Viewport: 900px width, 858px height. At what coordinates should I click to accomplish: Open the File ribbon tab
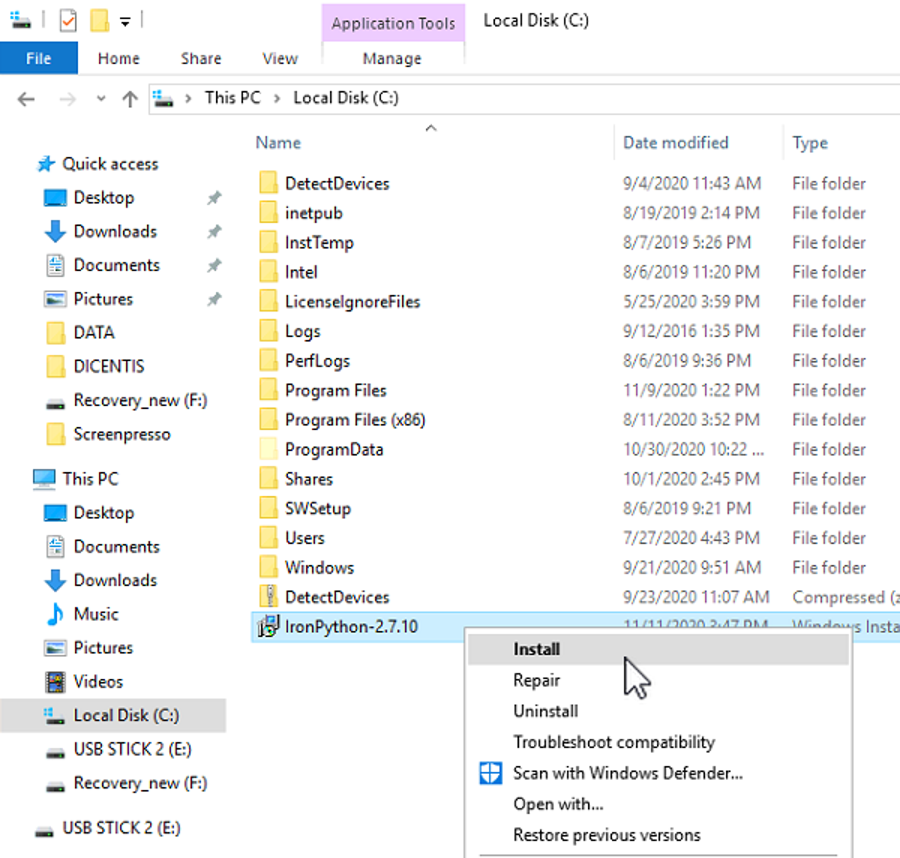click(x=38, y=58)
